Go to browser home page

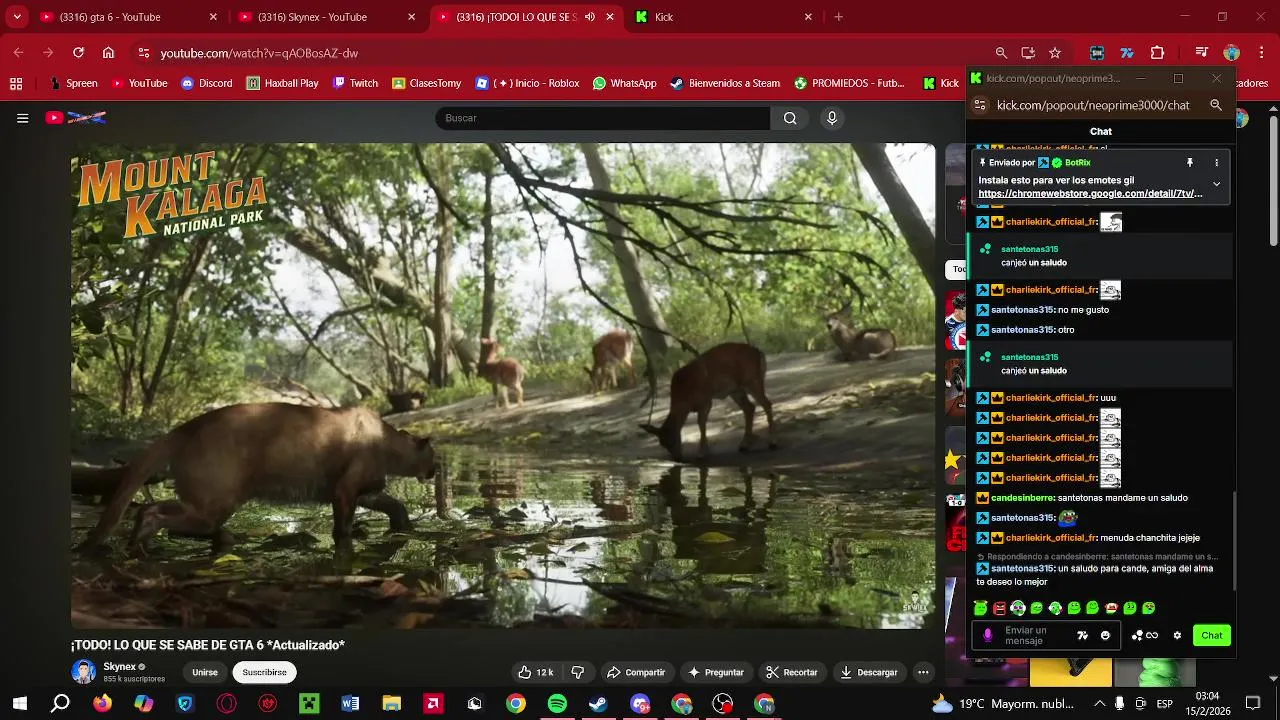click(108, 53)
